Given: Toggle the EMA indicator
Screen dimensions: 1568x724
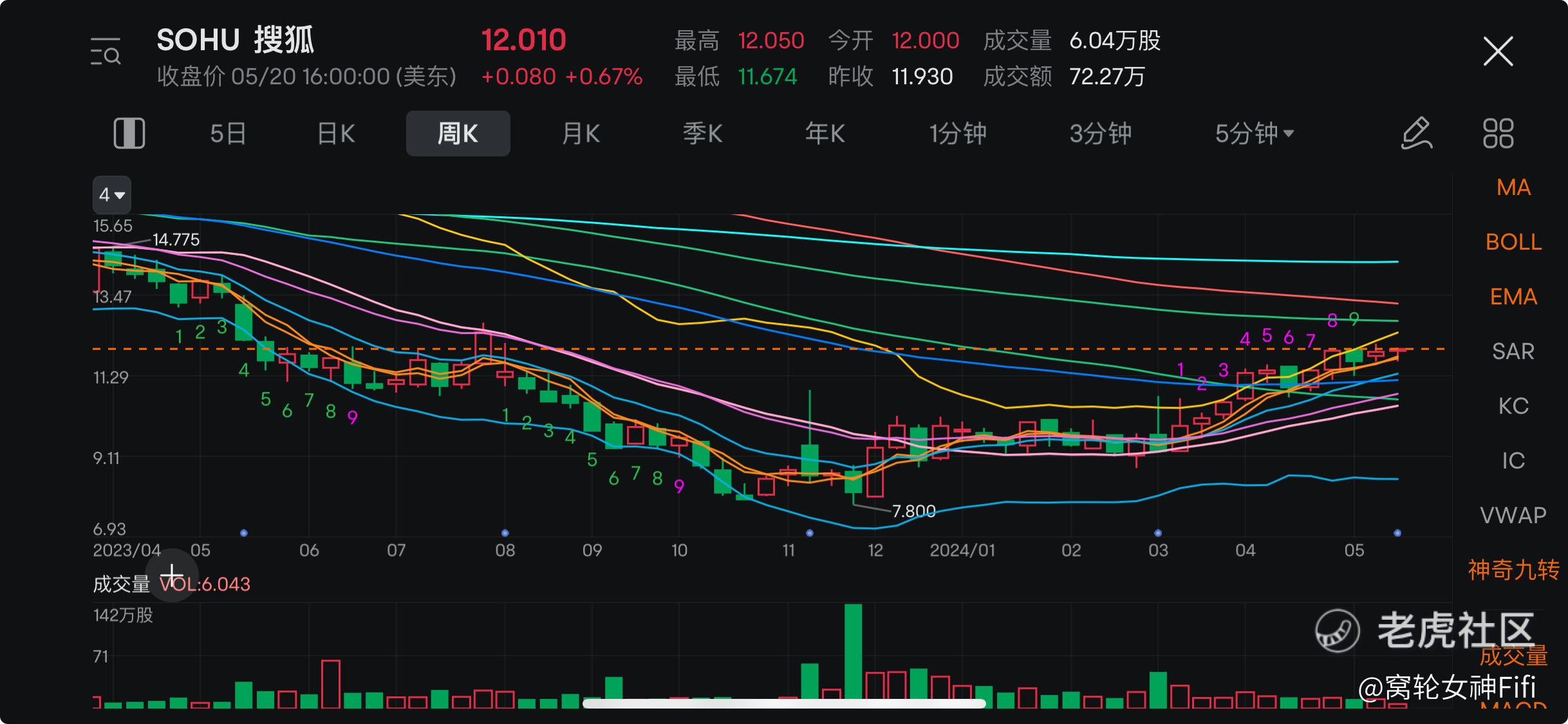Looking at the screenshot, I should (x=1513, y=297).
